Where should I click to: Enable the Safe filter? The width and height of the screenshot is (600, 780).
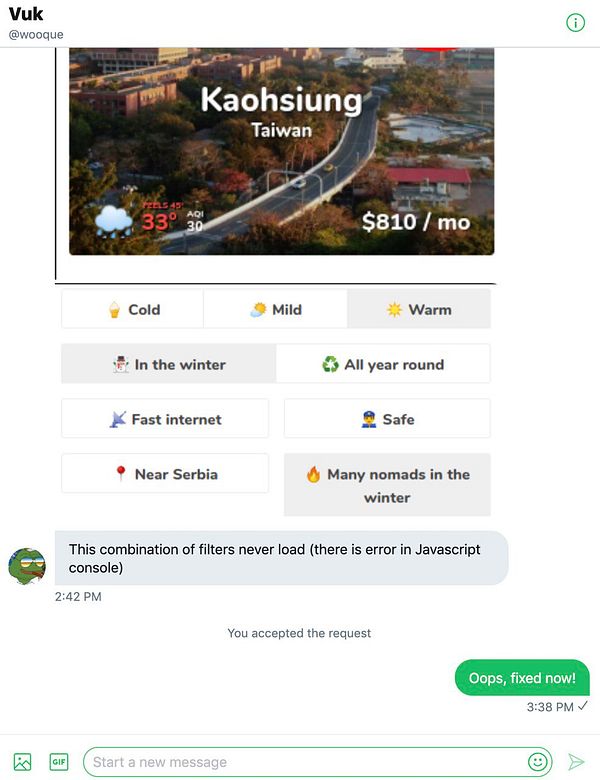pyautogui.click(x=387, y=419)
